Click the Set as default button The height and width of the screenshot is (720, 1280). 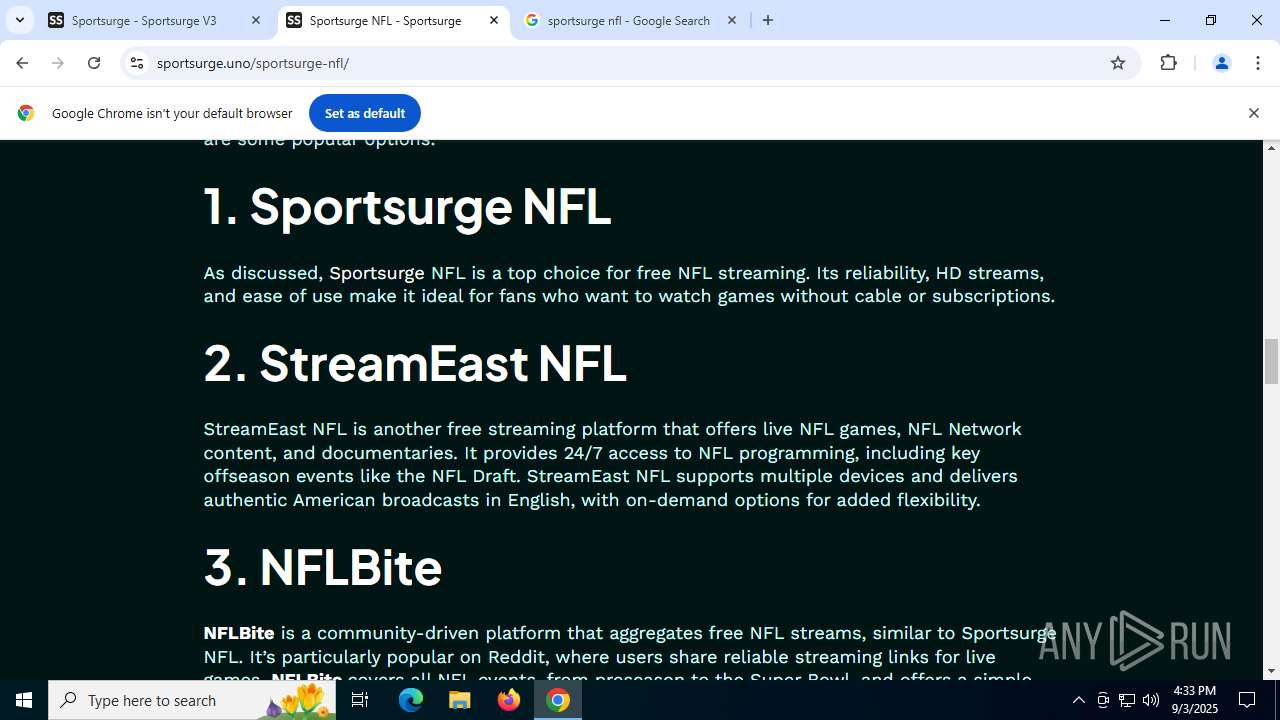(x=365, y=113)
